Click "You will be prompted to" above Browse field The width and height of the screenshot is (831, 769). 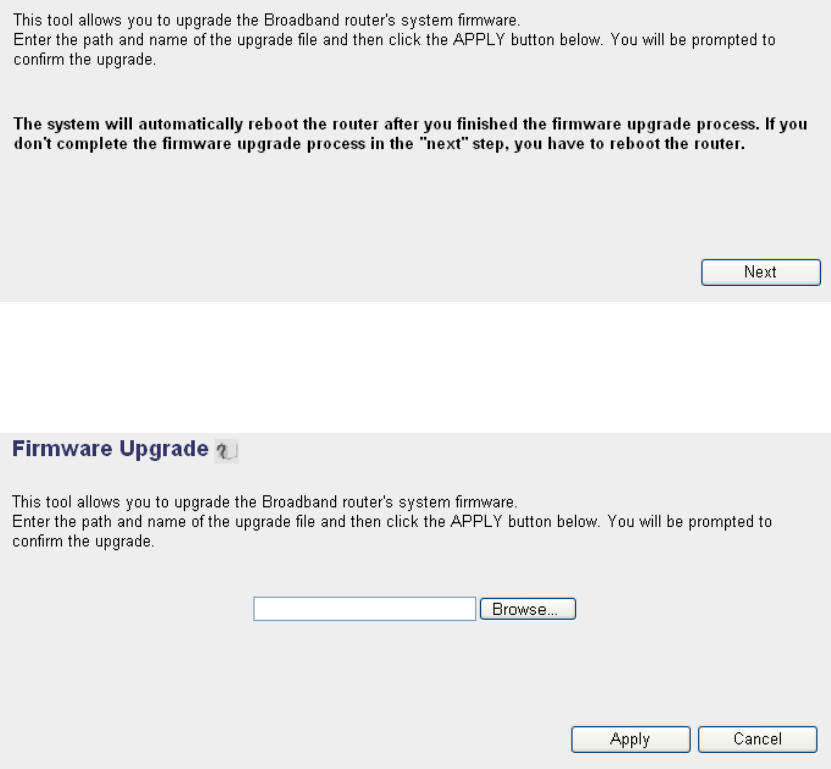click(689, 521)
